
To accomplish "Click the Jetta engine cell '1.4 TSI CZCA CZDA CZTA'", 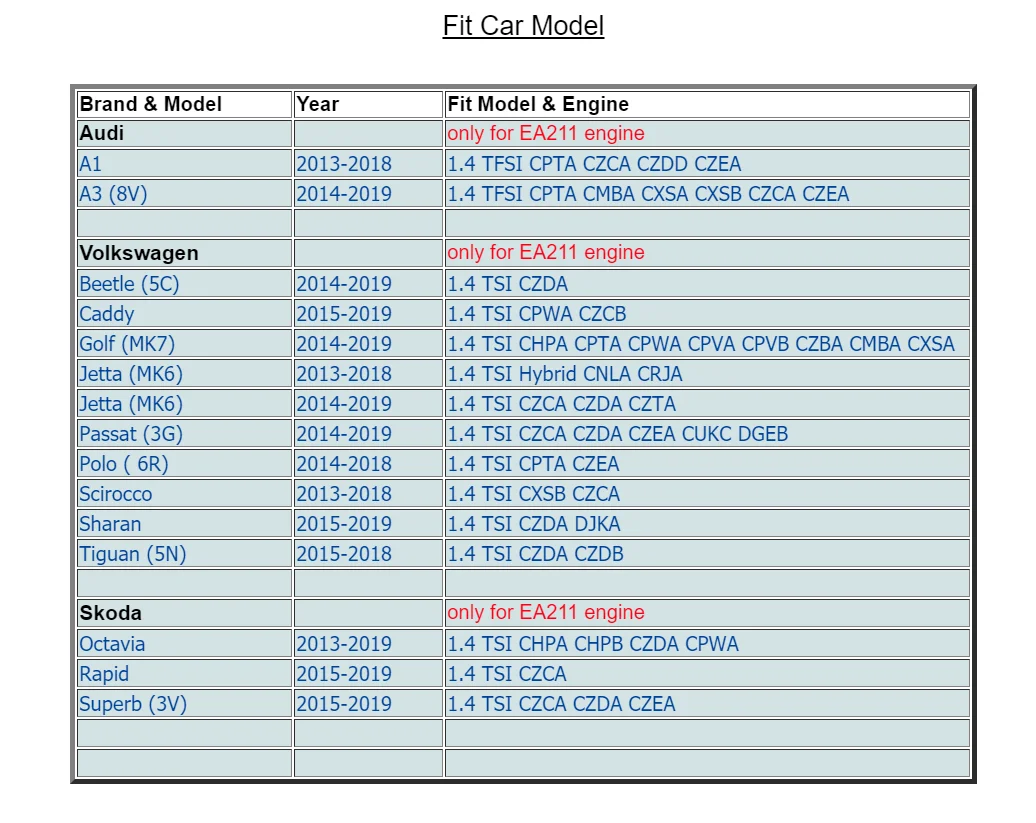I will coord(707,404).
